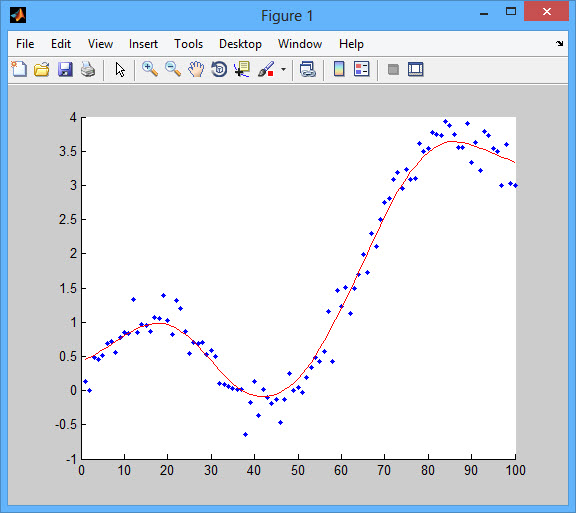The height and width of the screenshot is (513, 576).
Task: Toggle the Data Cursor tool
Action: point(242,69)
